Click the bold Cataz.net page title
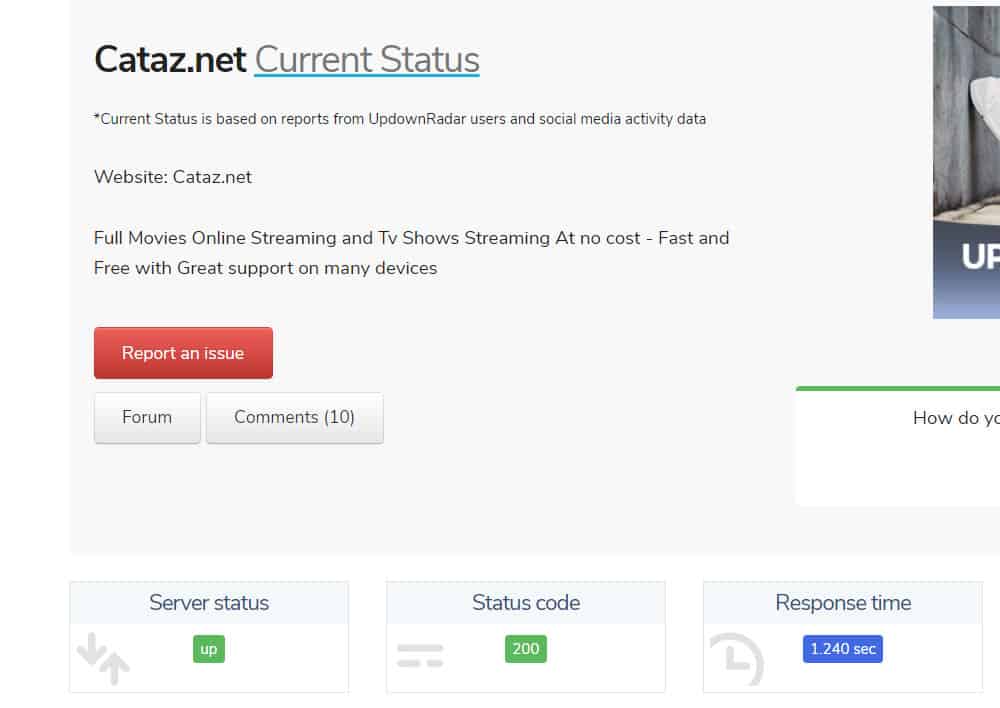 (170, 60)
